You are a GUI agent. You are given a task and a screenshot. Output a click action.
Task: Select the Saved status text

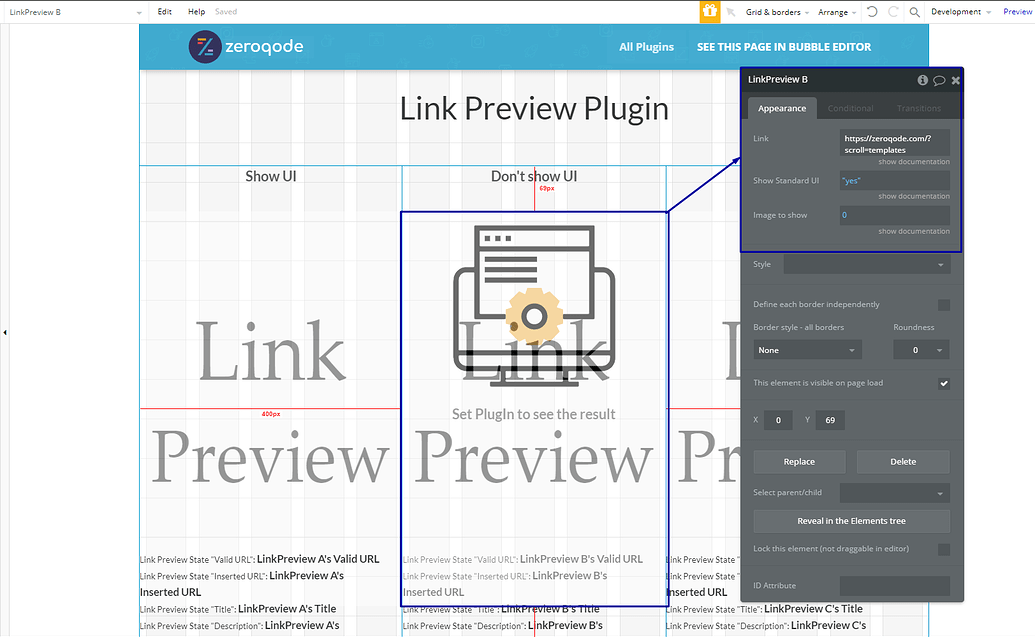[x=226, y=12]
